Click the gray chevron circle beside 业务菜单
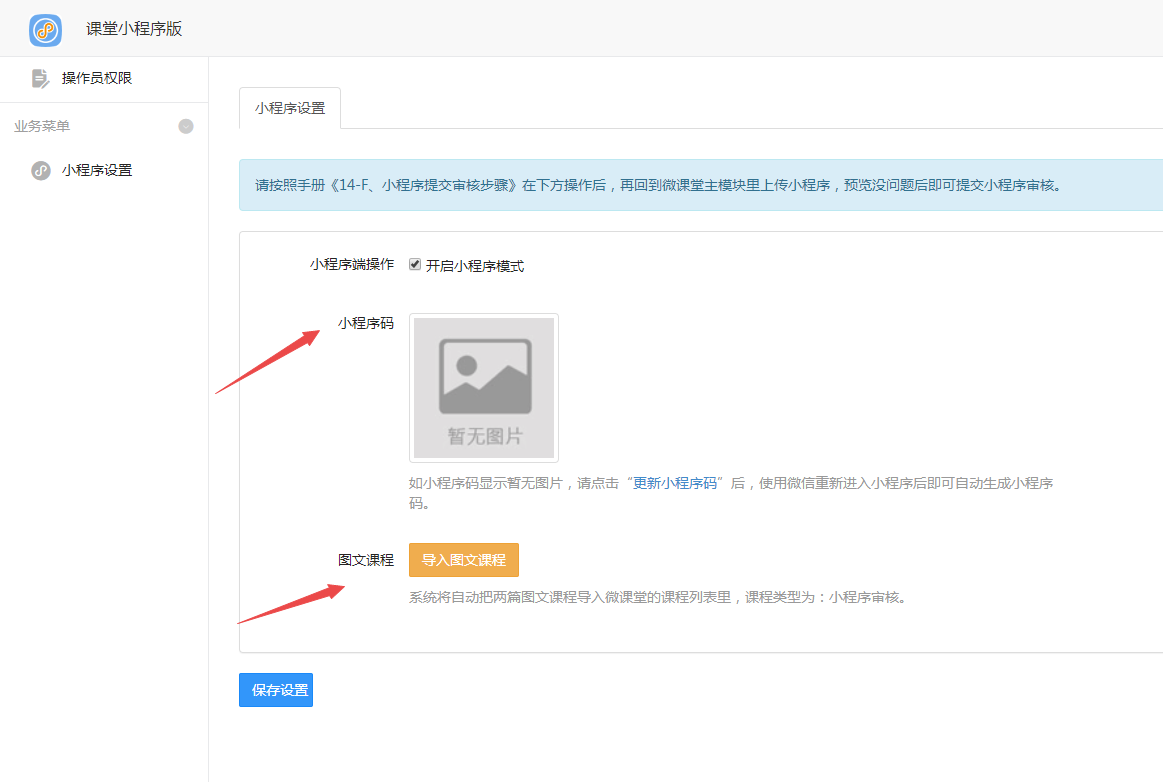This screenshot has height=782, width=1163. [186, 126]
